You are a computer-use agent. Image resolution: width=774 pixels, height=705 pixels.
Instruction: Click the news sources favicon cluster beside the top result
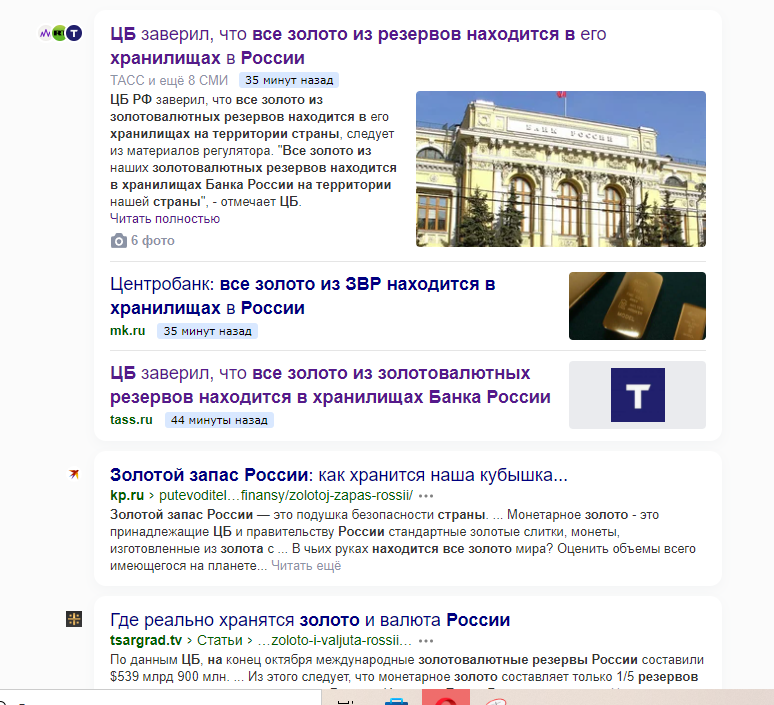(60, 34)
